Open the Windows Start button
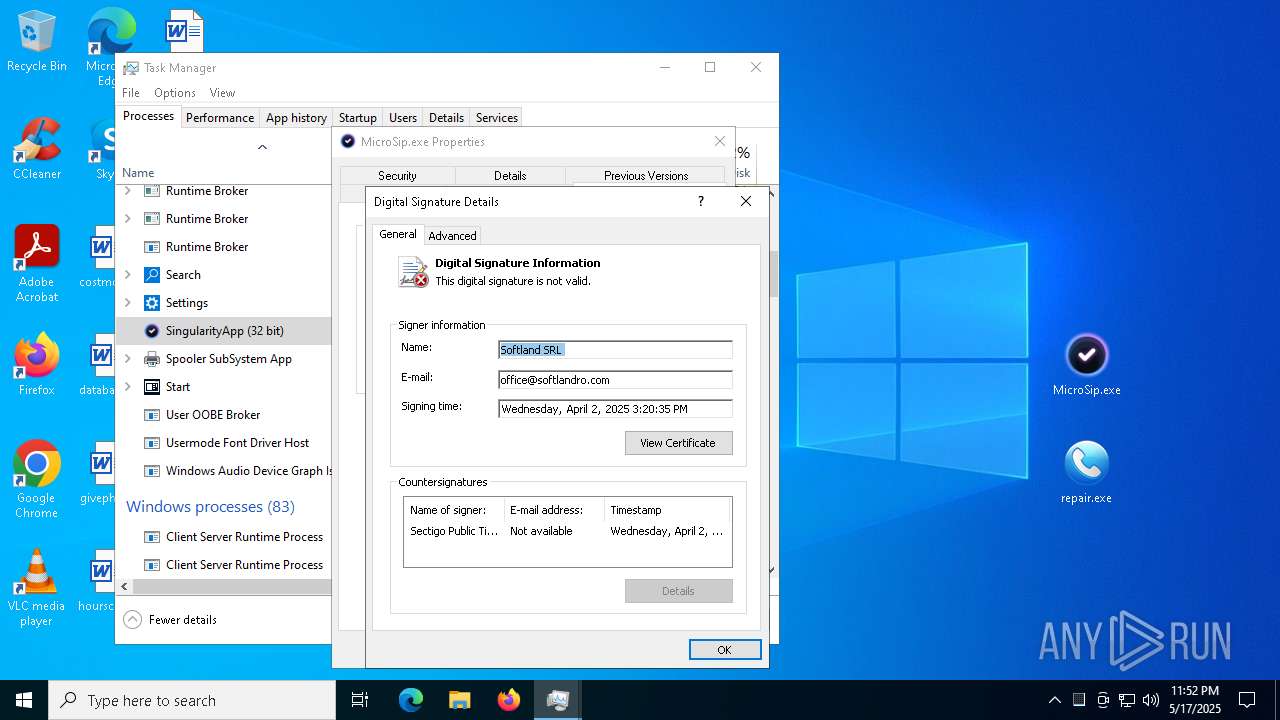 click(24, 700)
